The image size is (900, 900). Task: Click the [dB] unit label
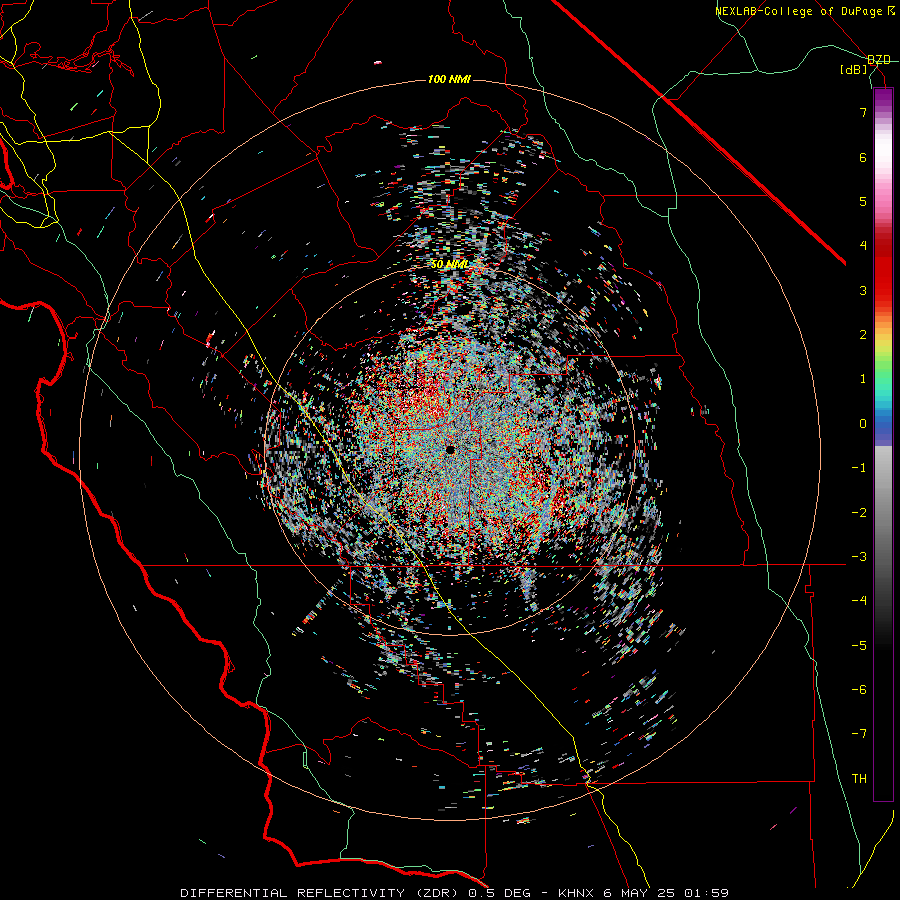pyautogui.click(x=854, y=70)
